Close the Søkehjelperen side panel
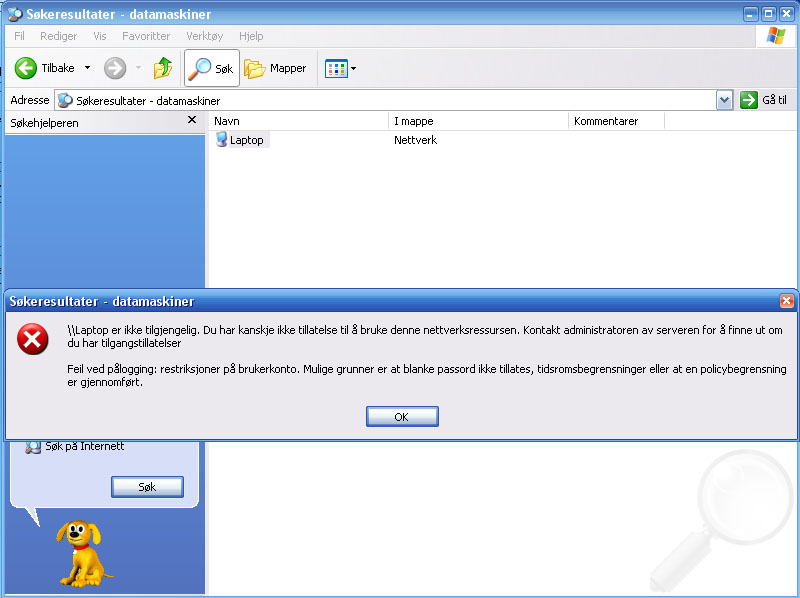The image size is (800, 598). click(x=192, y=119)
